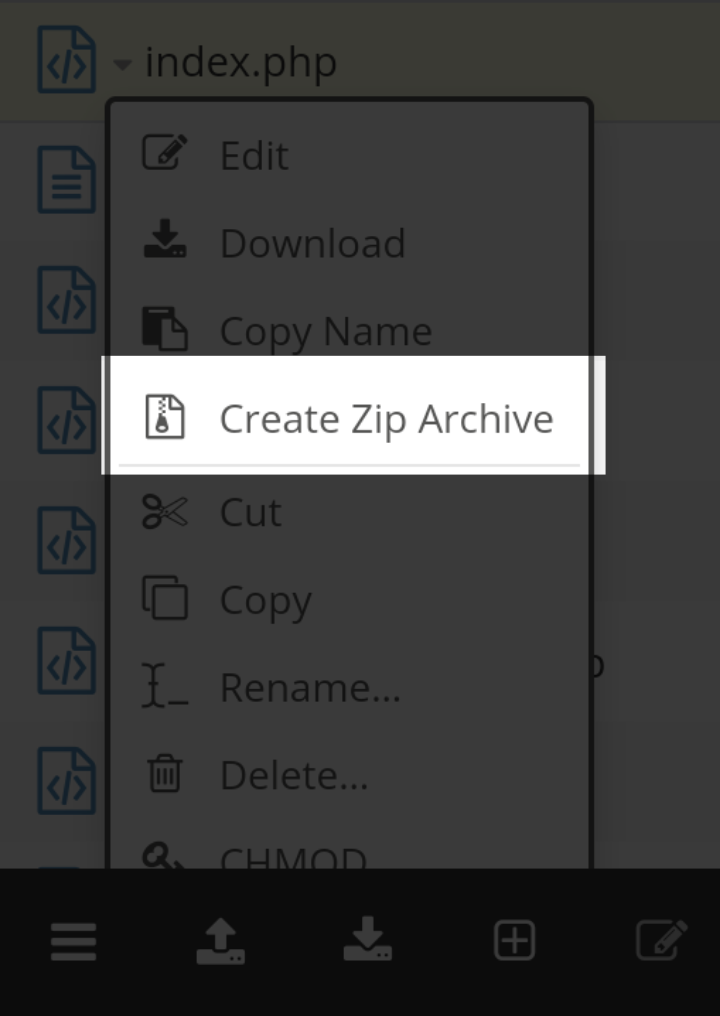Click the edit pencil icon in bottom toolbar
Image resolution: width=720 pixels, height=1016 pixels.
[x=661, y=942]
